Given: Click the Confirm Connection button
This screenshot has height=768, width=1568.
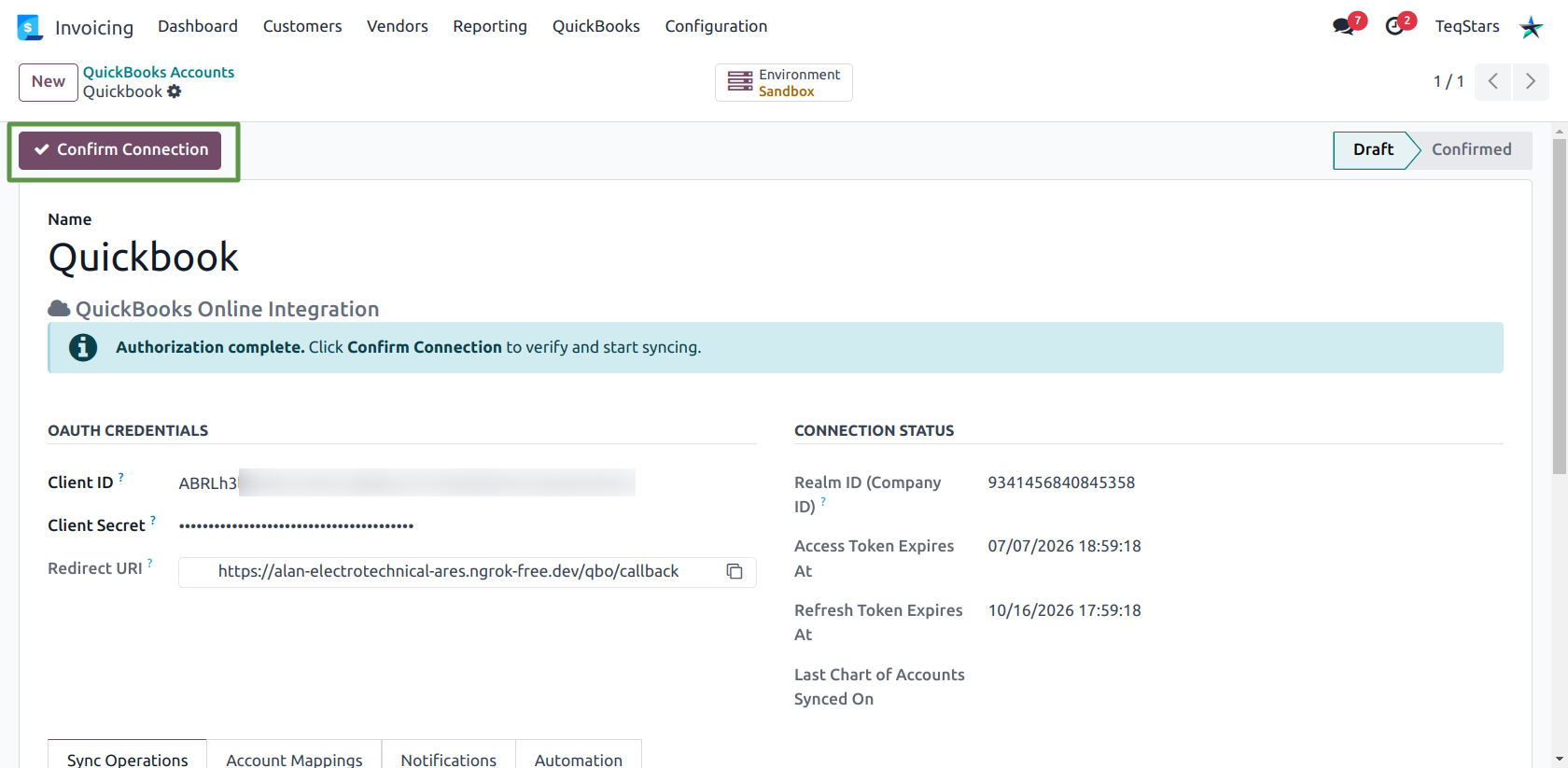Looking at the screenshot, I should [120, 150].
